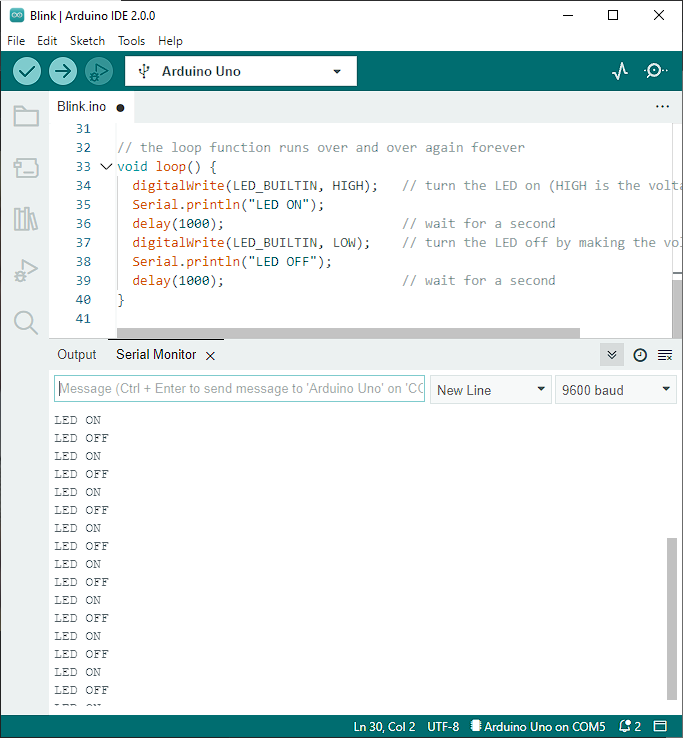Open the Help menu
Viewport: 683px width, 738px height.
coord(170,41)
